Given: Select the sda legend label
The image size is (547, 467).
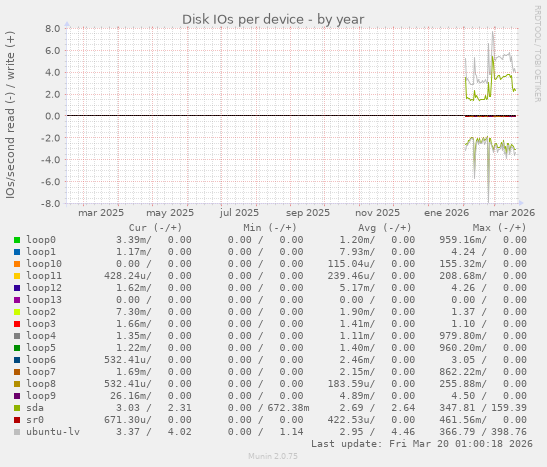Looking at the screenshot, I should click(x=35, y=408).
